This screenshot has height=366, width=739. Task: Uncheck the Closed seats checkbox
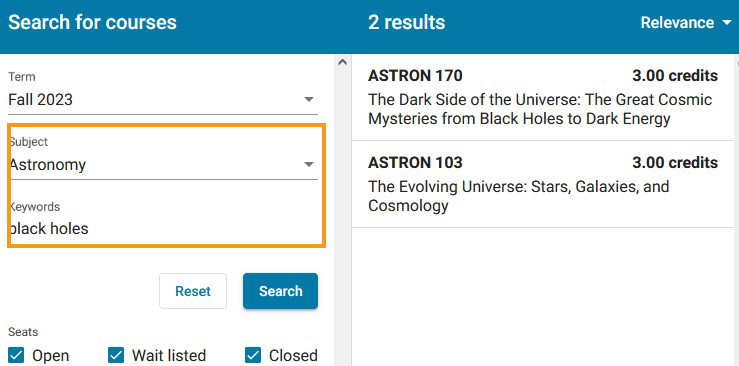pyautogui.click(x=253, y=356)
